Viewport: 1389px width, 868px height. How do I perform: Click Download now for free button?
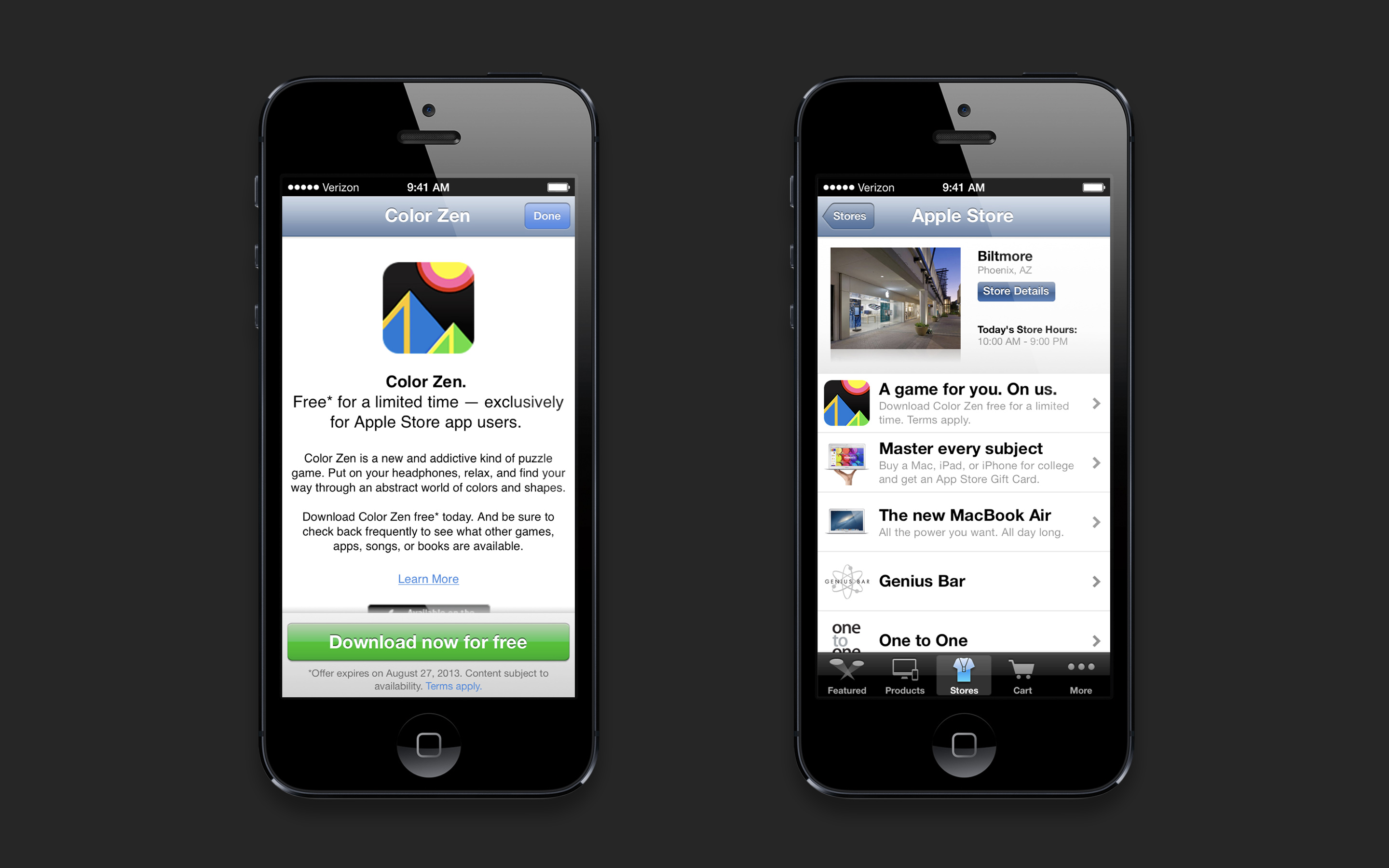pos(427,641)
